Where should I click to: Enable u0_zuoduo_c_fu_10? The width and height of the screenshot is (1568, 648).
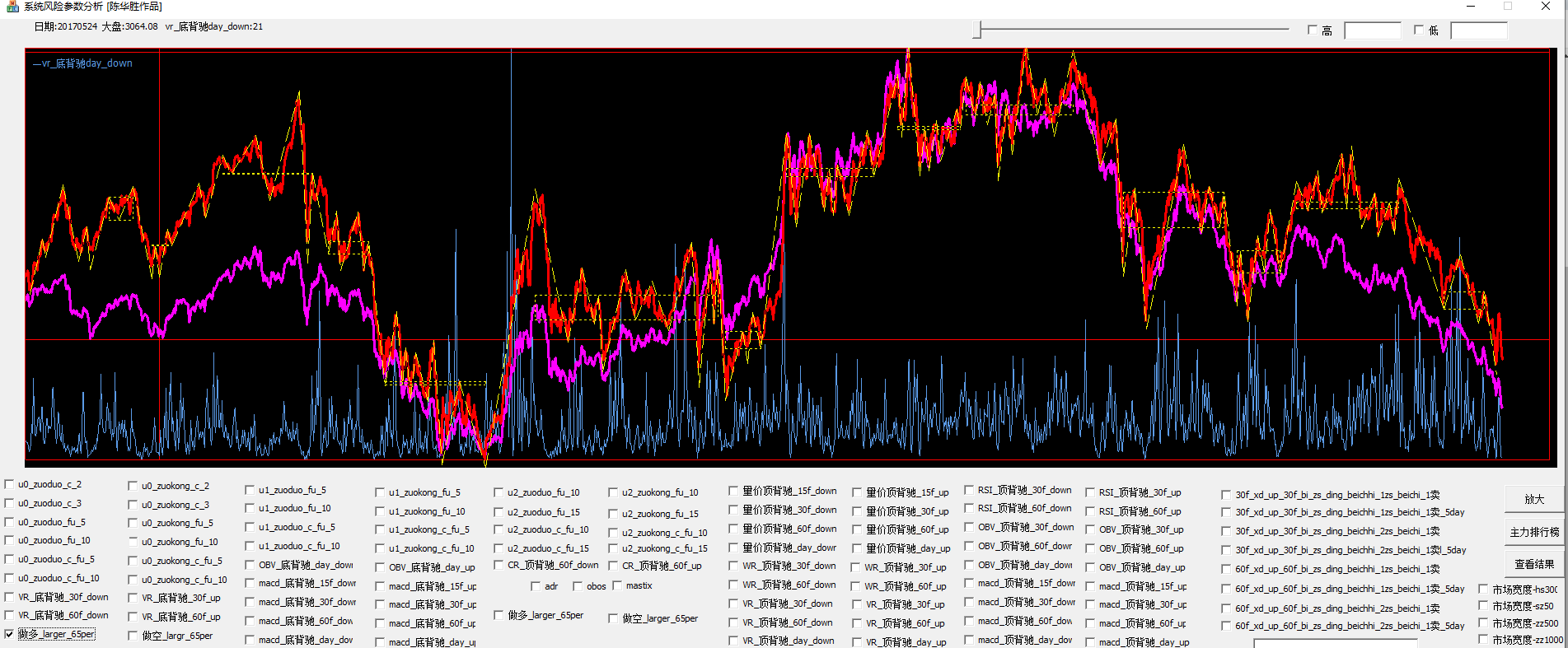[x=9, y=578]
